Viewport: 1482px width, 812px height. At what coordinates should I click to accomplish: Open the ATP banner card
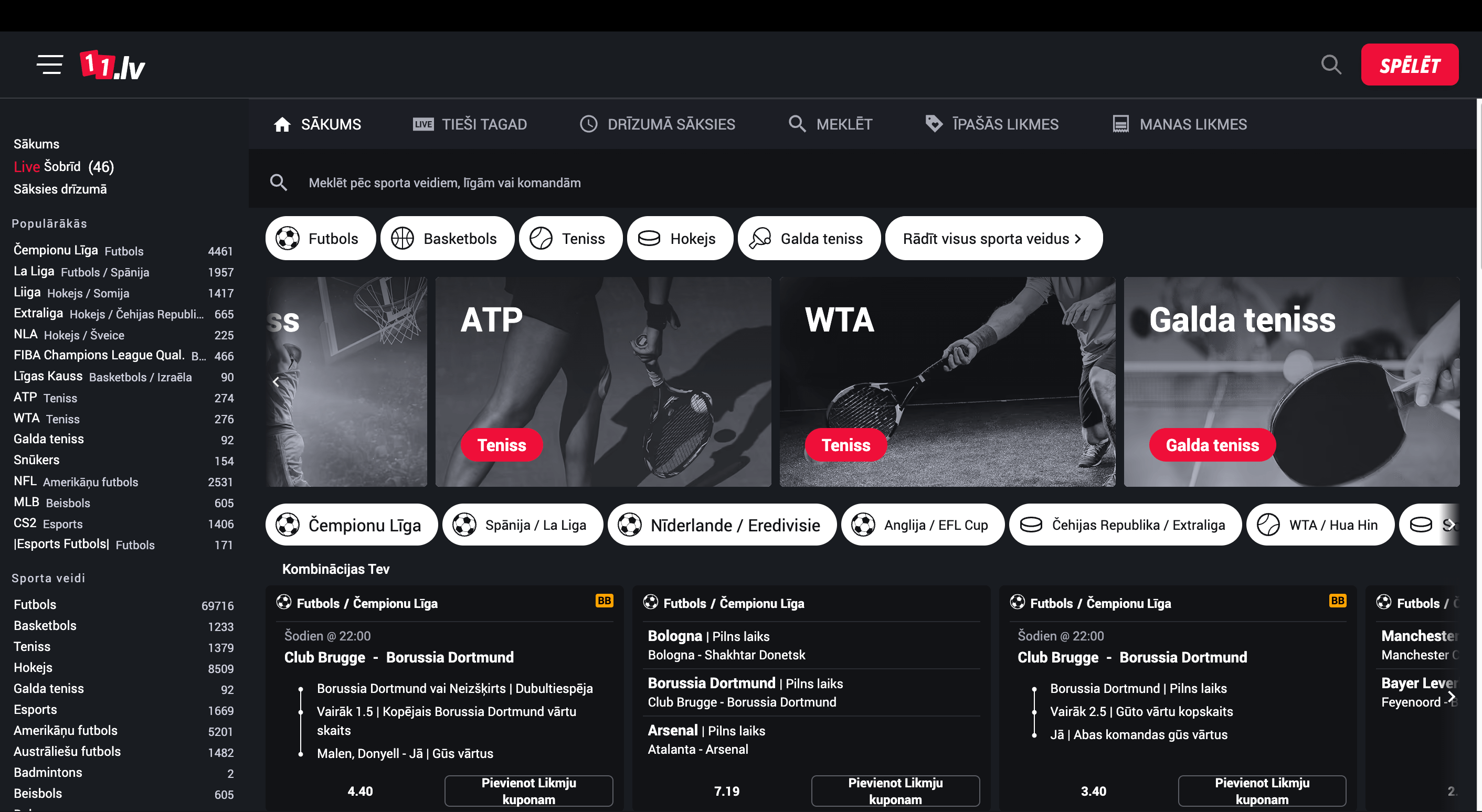point(603,382)
